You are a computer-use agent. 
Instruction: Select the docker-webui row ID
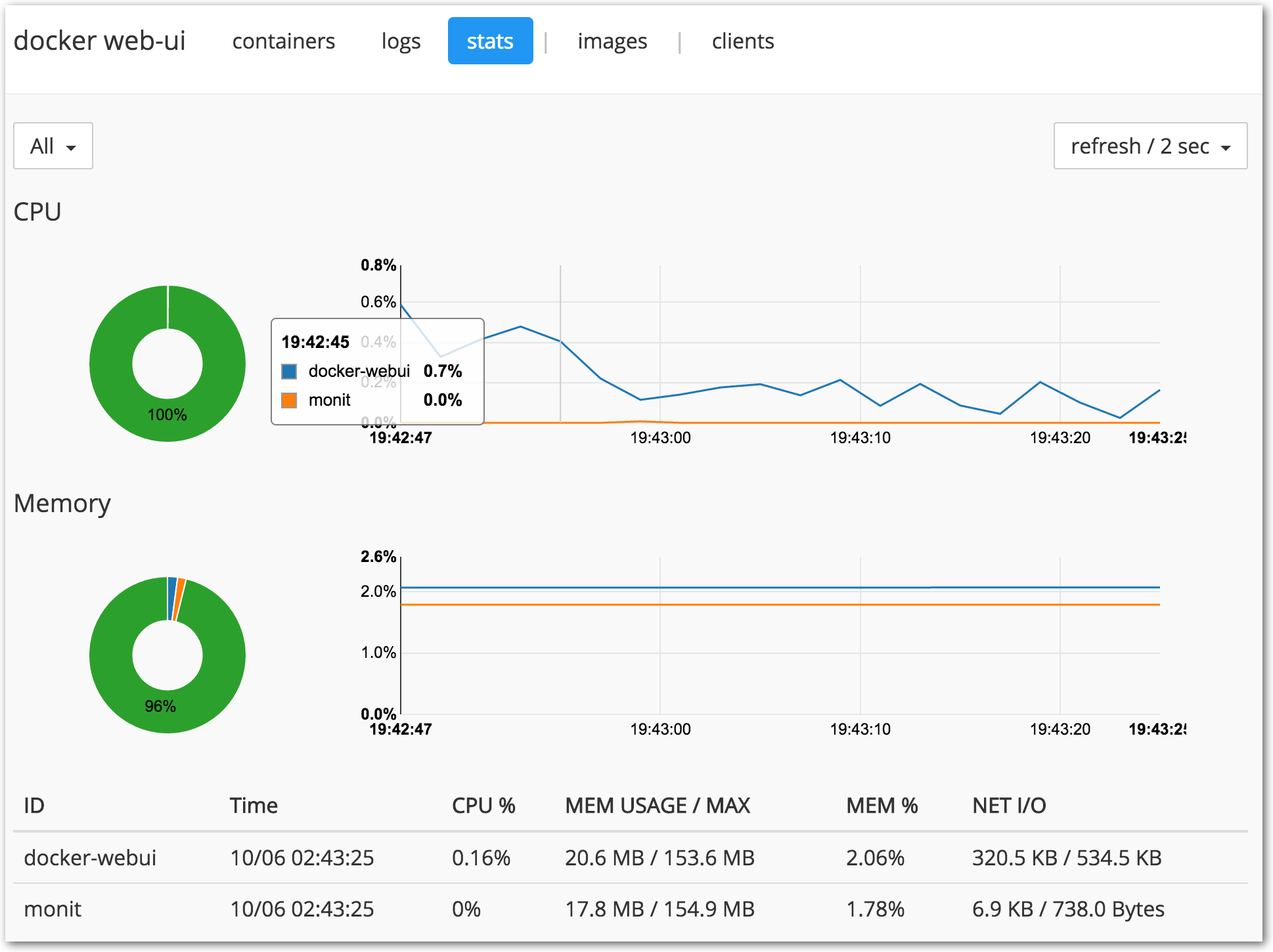91,857
